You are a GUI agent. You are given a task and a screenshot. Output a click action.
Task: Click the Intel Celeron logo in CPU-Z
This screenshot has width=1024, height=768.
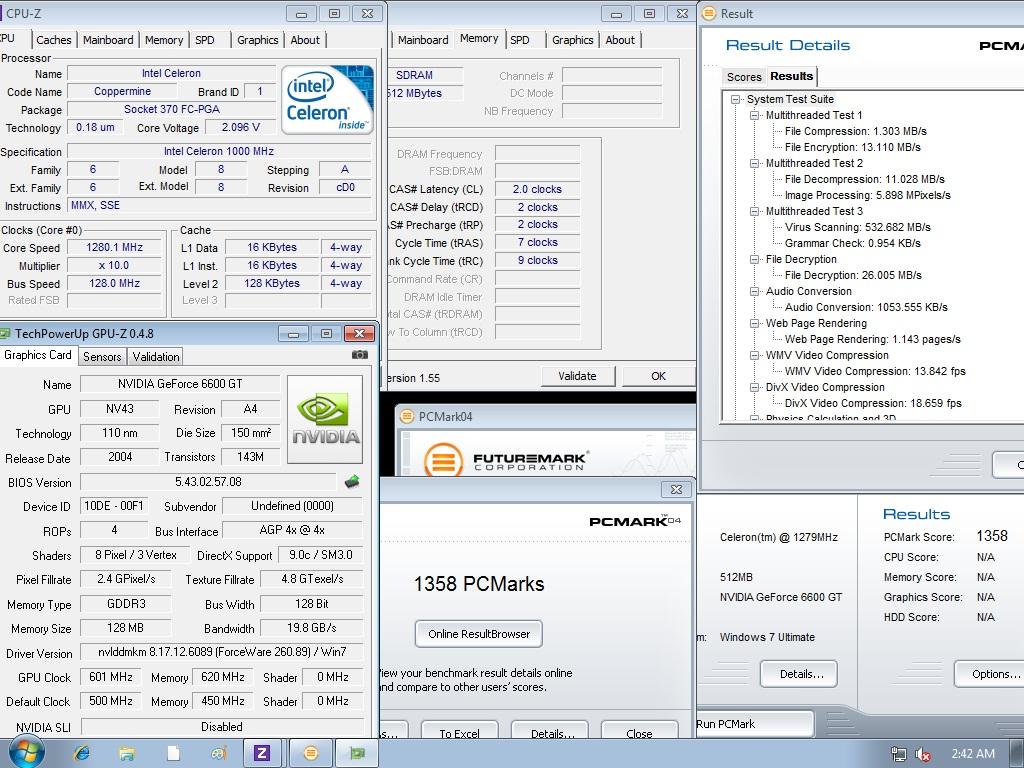[x=327, y=99]
